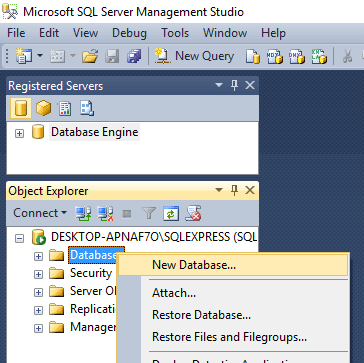Screen dimensions: 364x363
Task: Expand the Security folder node
Action: coord(39,275)
